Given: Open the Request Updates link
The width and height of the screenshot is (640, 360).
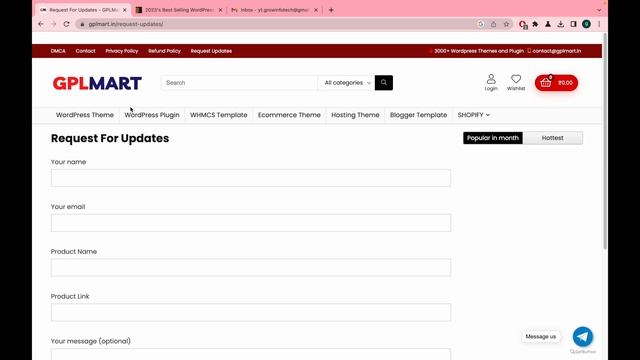Looking at the screenshot, I should [x=211, y=51].
